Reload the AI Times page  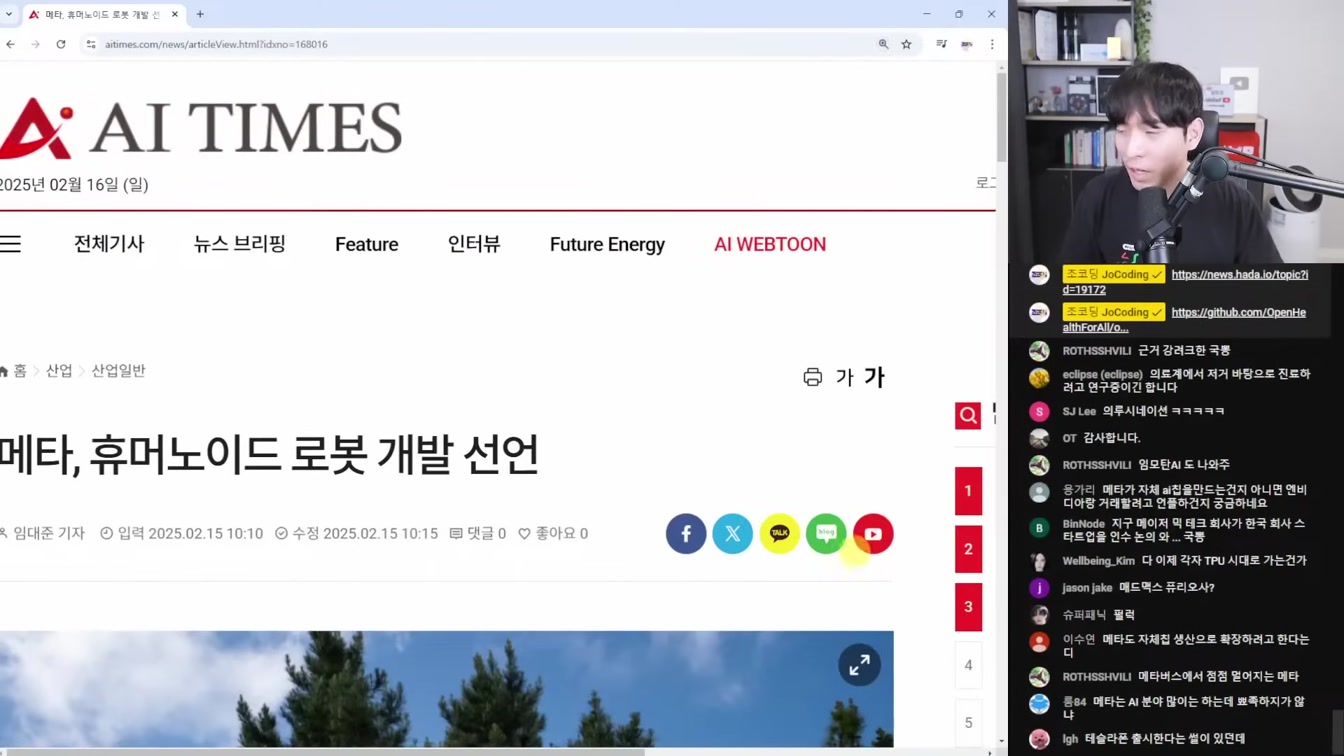pyautogui.click(x=61, y=44)
